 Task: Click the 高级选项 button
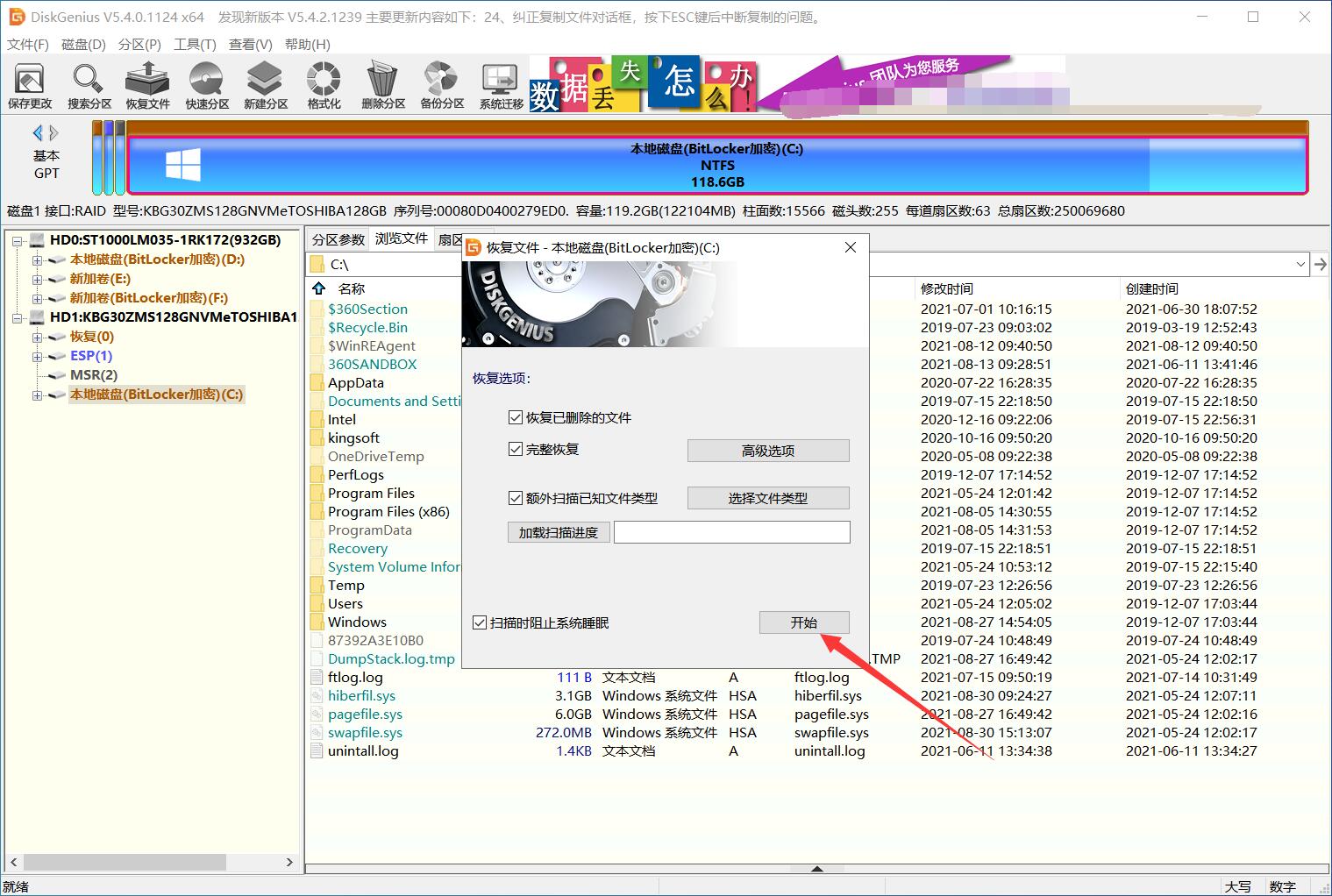(x=768, y=451)
